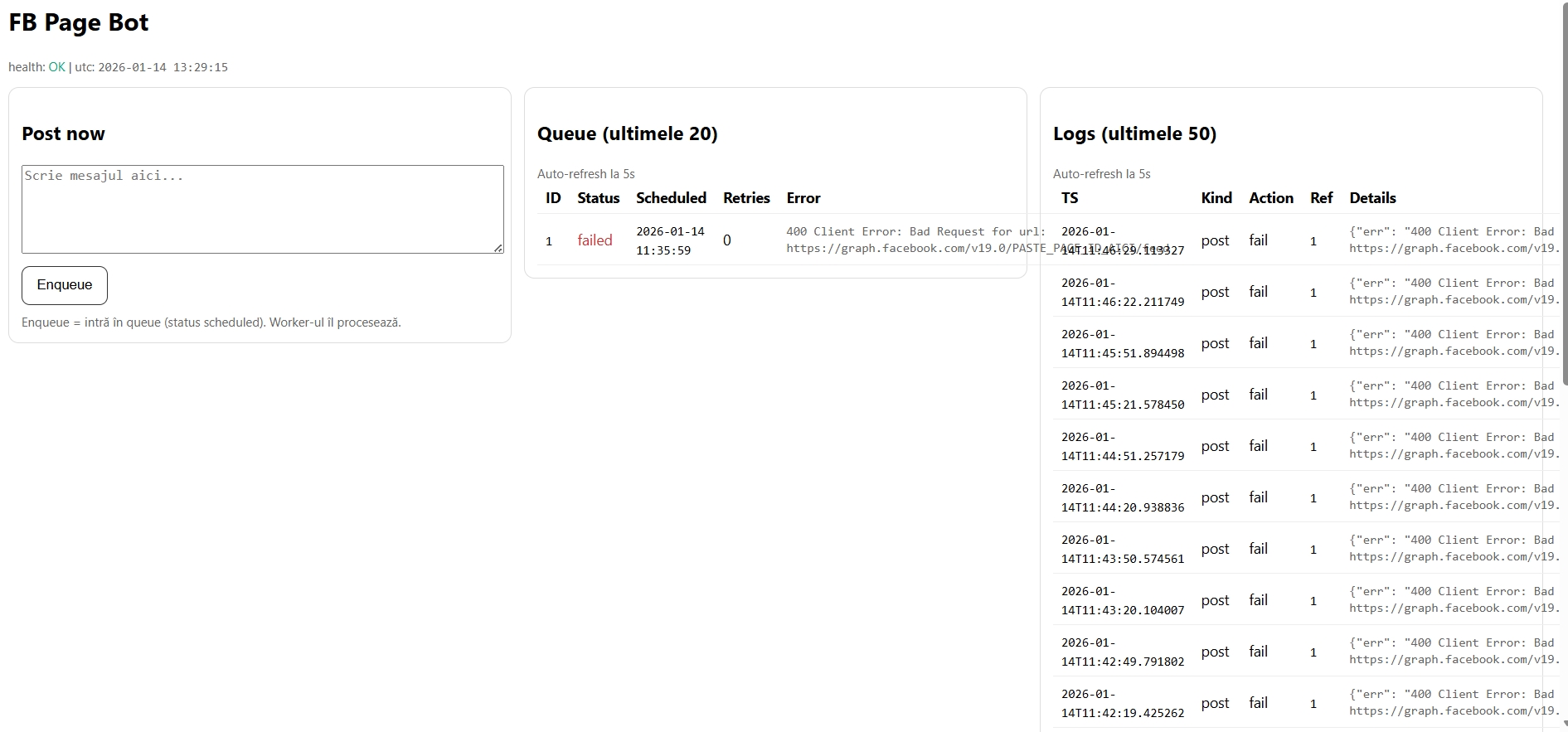Click the page vertical scrollbar thumb
Viewport: 1568px width, 732px height.
tap(1564, 191)
